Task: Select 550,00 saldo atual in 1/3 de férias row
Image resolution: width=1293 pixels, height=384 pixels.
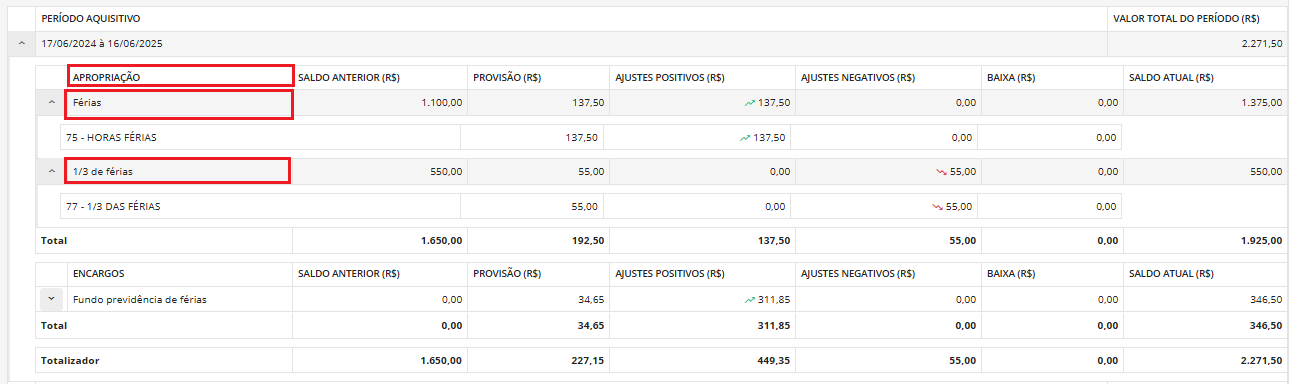Action: pos(1266,172)
